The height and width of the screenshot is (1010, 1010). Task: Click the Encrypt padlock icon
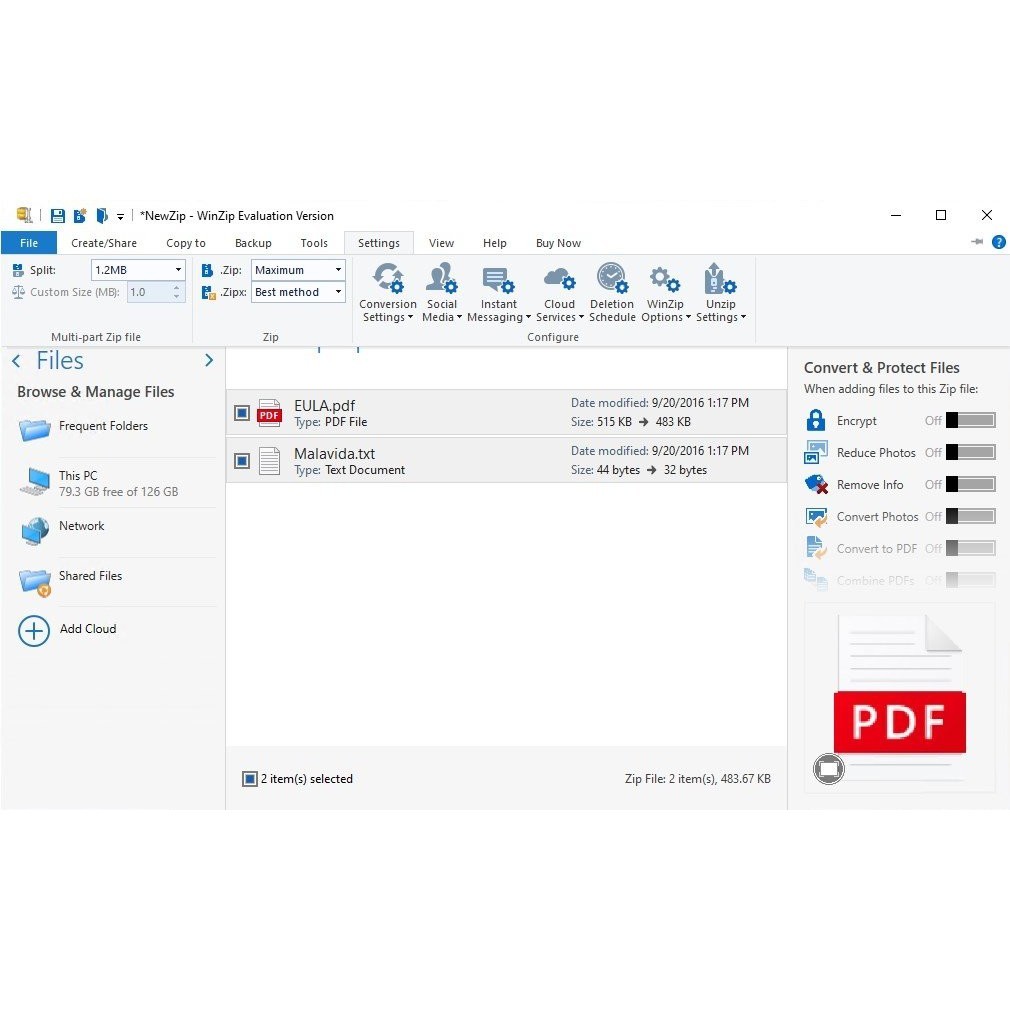(815, 420)
